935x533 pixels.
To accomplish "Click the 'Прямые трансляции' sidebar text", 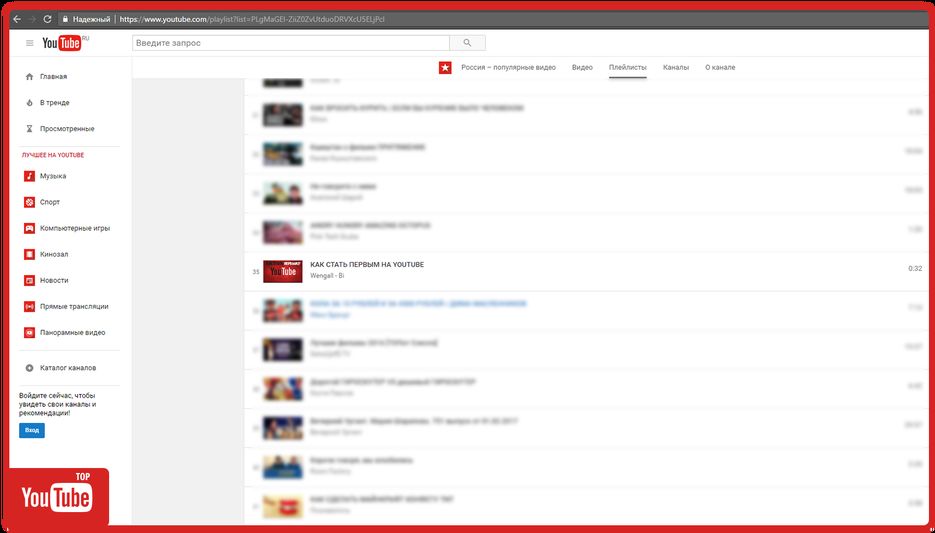I will tap(74, 306).
